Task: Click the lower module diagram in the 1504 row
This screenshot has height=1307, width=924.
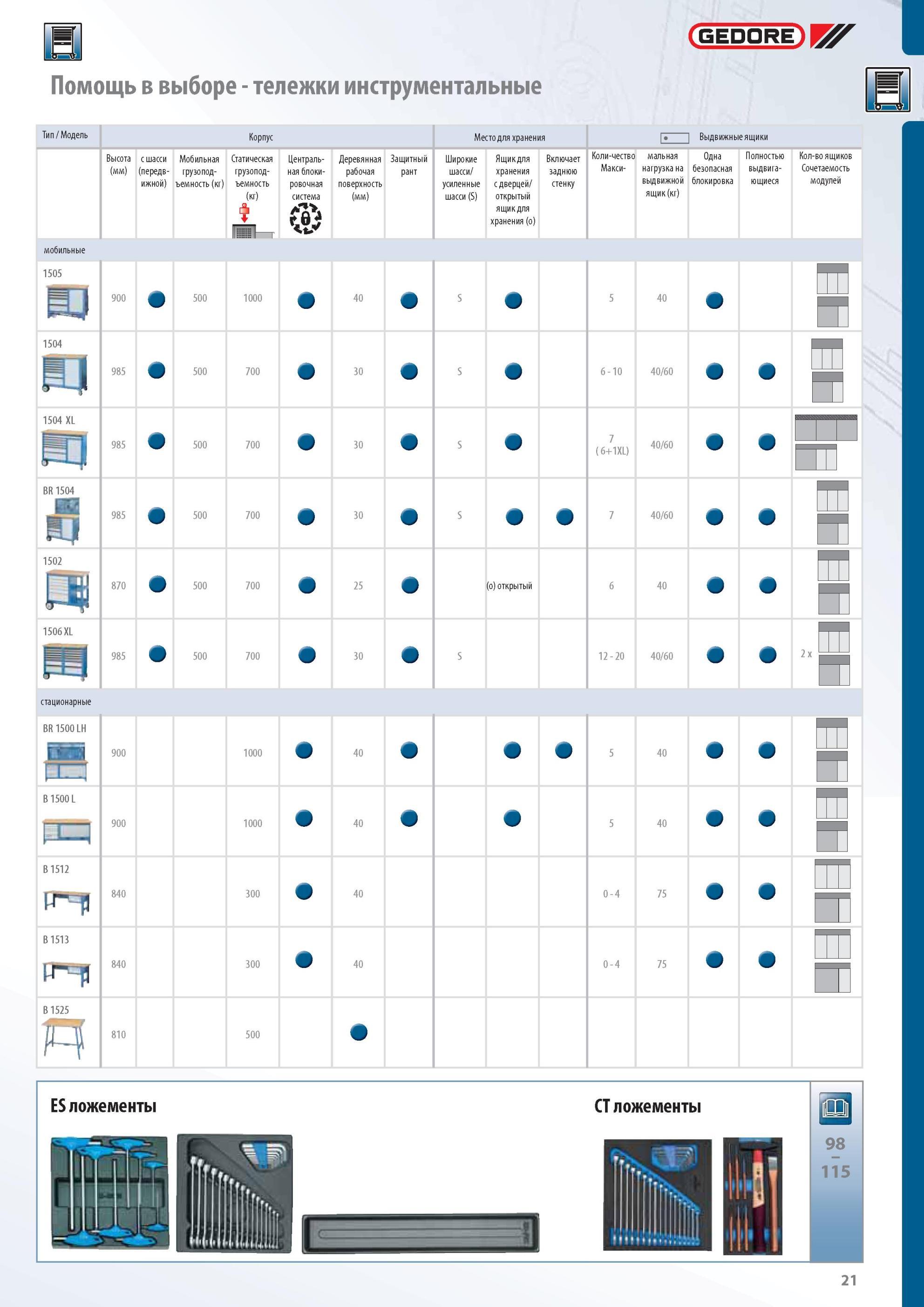Action: (x=827, y=387)
